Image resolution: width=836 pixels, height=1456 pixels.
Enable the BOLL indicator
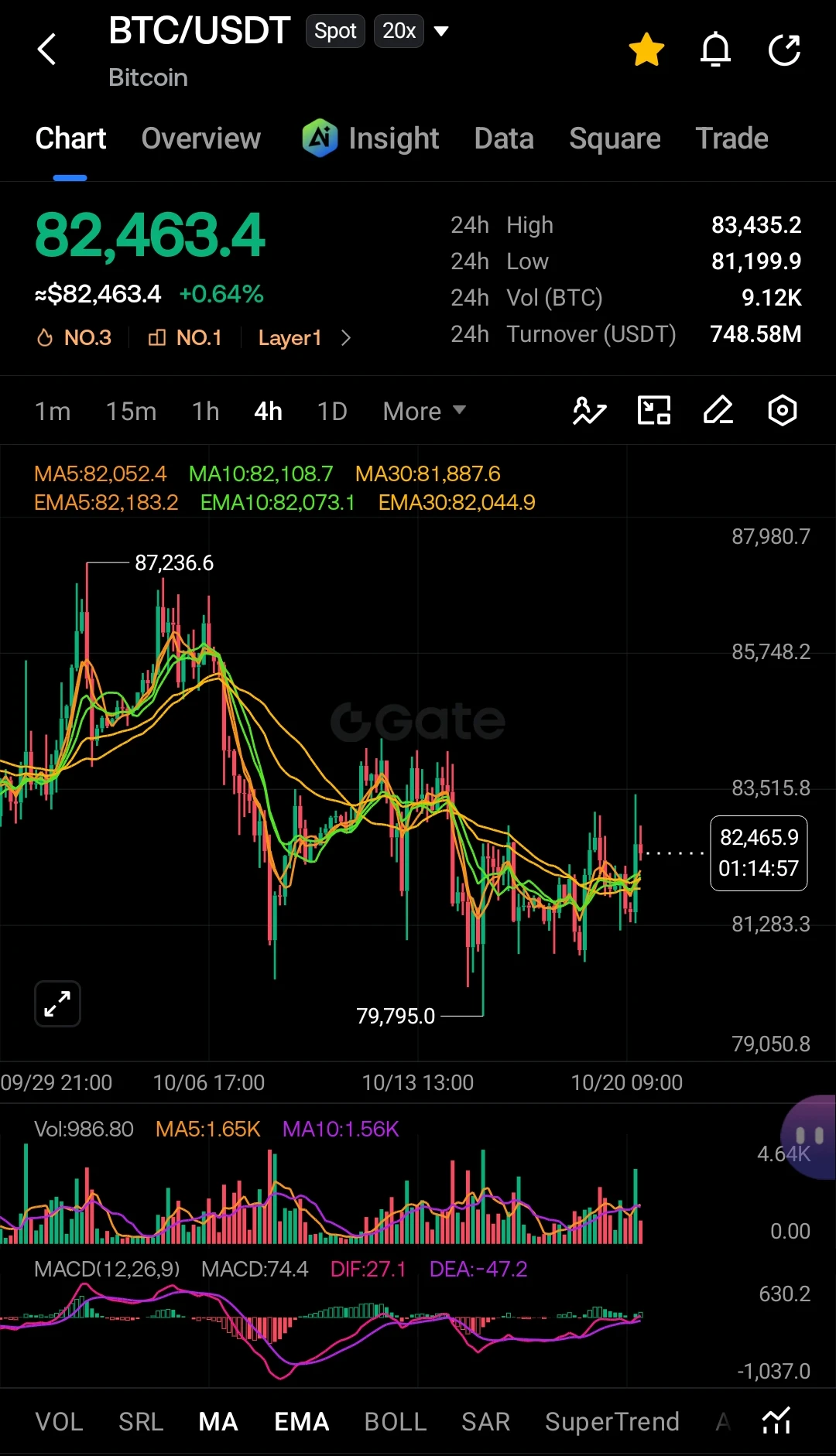[x=396, y=1421]
